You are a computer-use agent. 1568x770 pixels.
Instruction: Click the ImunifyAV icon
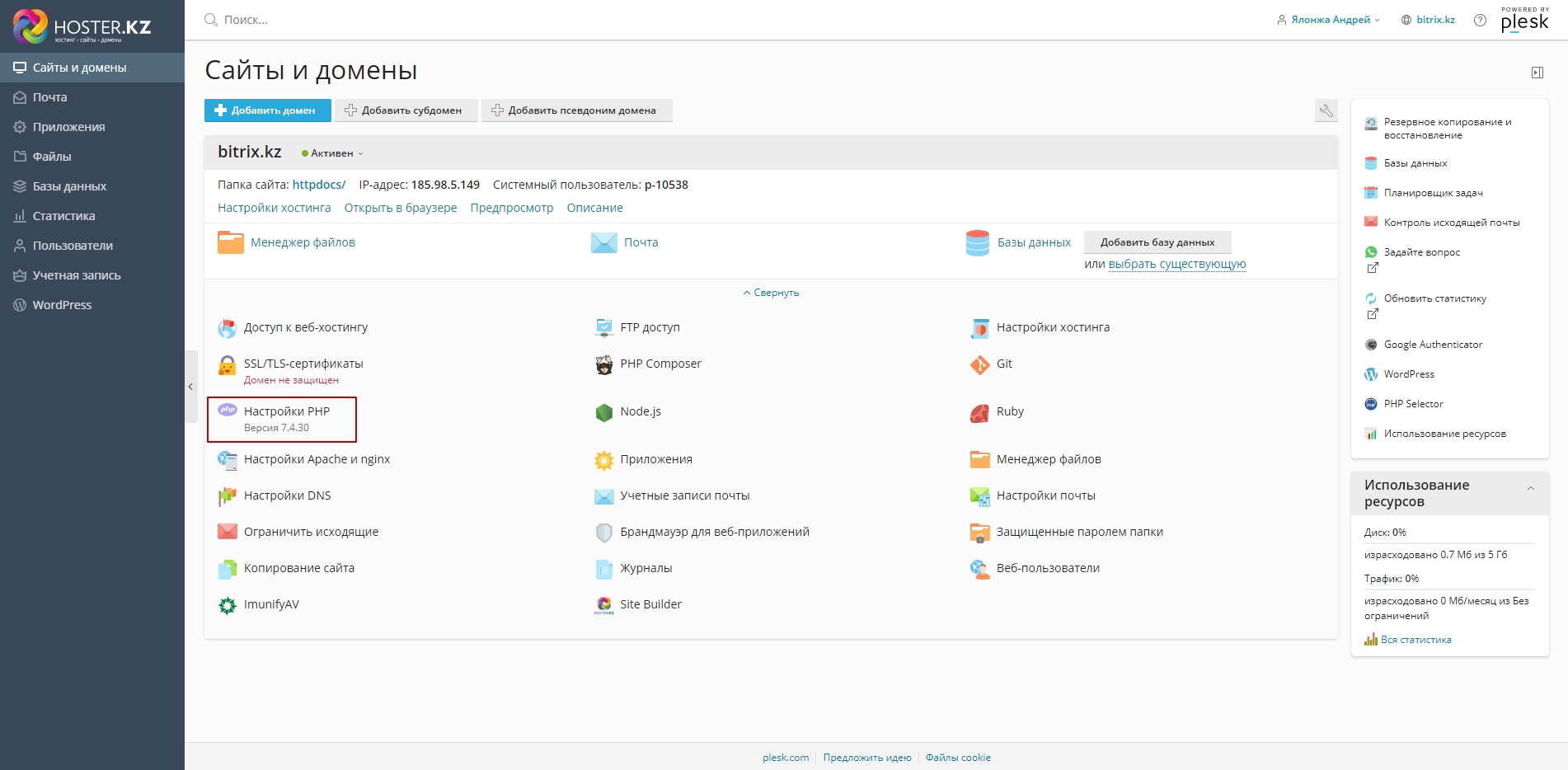pos(228,605)
